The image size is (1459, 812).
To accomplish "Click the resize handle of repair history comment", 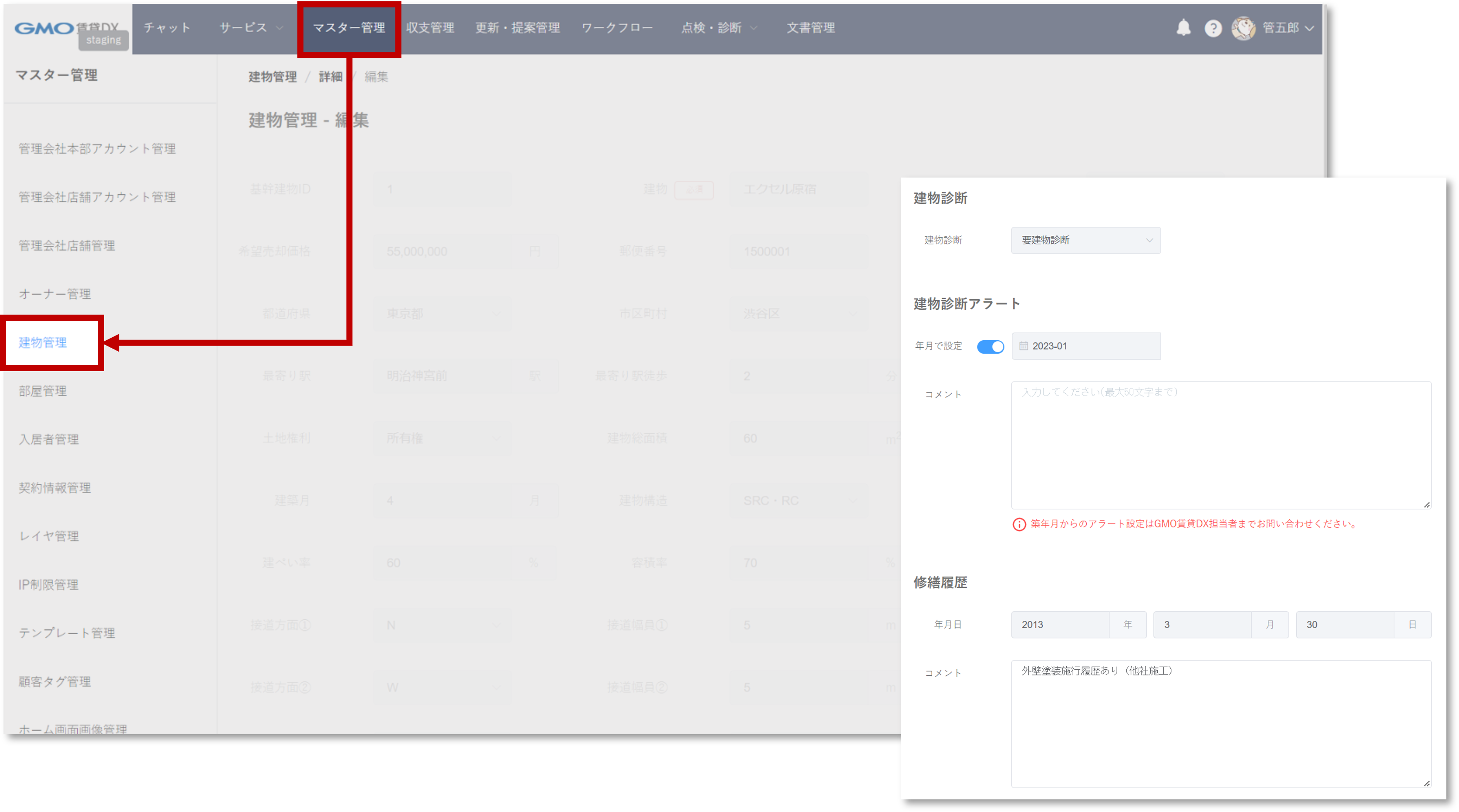I will click(1426, 783).
